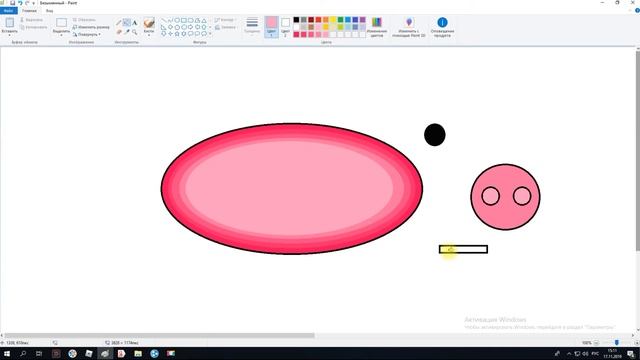Click the Redo arrow in title bar
This screenshot has height=360, width=640.
coord(27,3)
